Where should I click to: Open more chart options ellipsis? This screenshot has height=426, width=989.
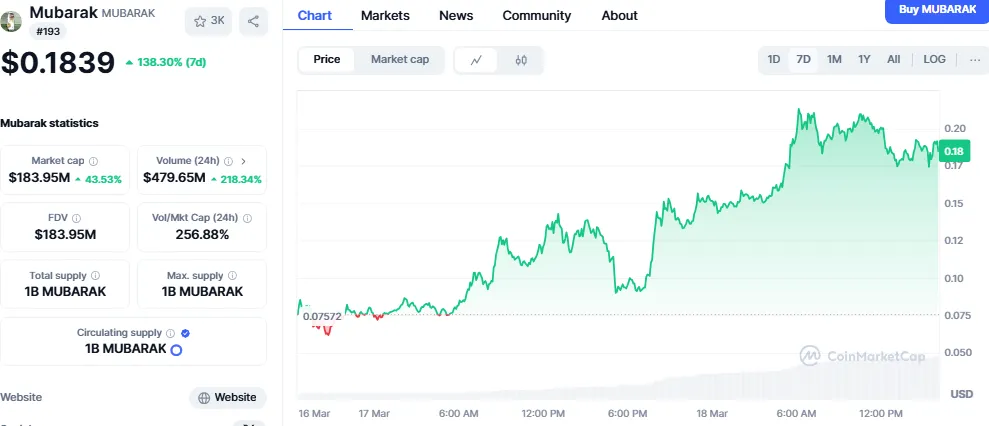click(x=974, y=59)
